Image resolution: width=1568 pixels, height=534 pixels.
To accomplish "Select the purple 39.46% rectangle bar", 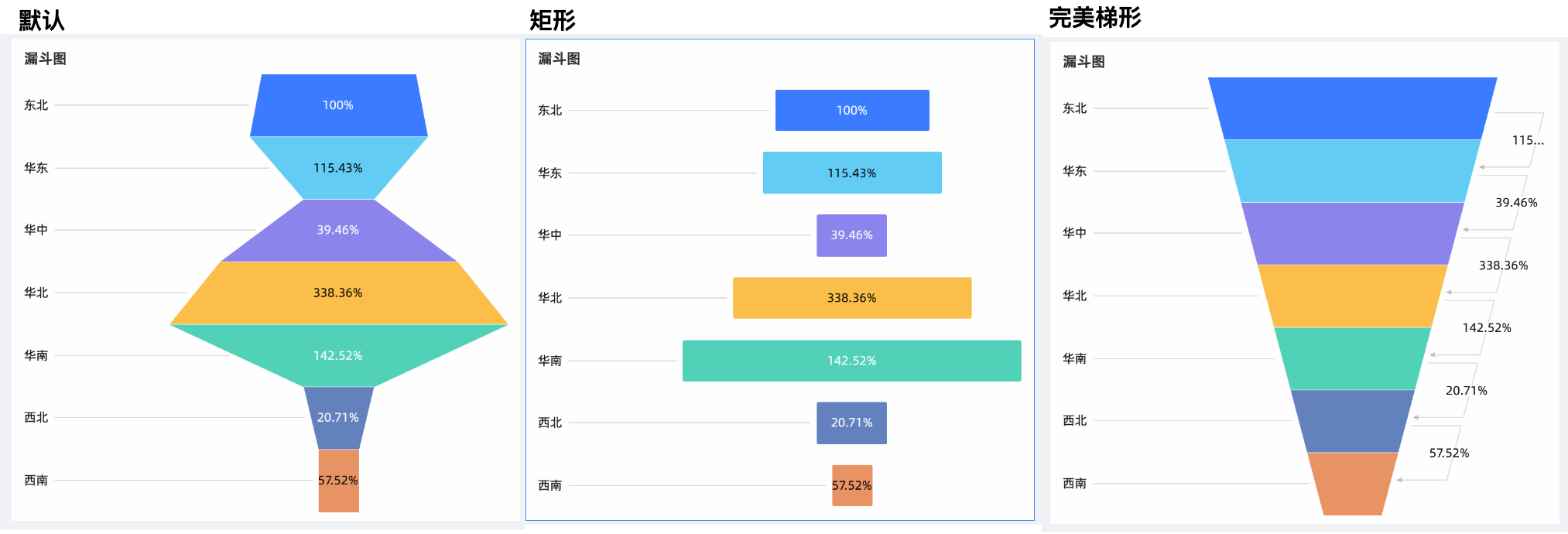I will point(851,235).
